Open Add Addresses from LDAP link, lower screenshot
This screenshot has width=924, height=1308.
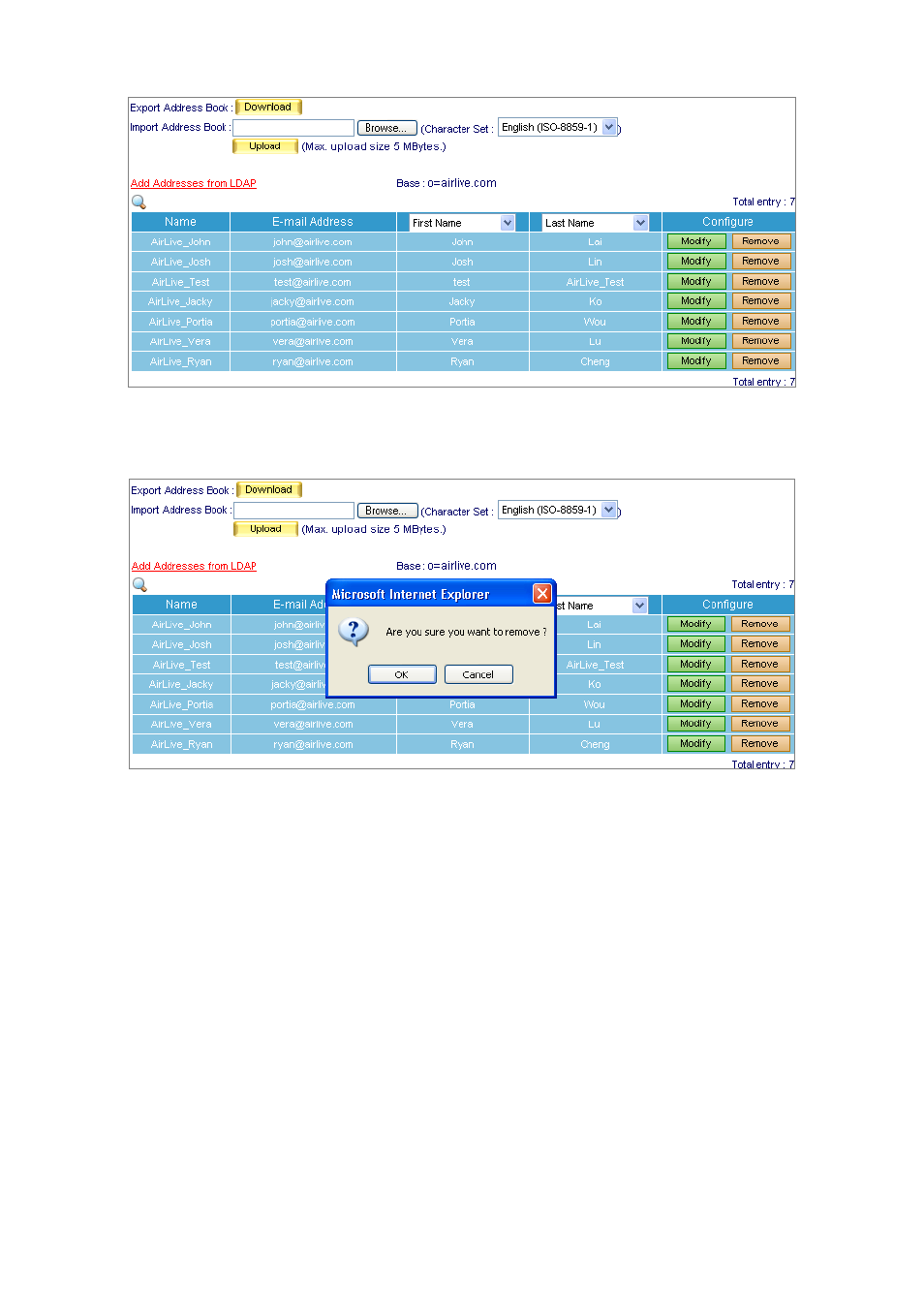point(194,566)
